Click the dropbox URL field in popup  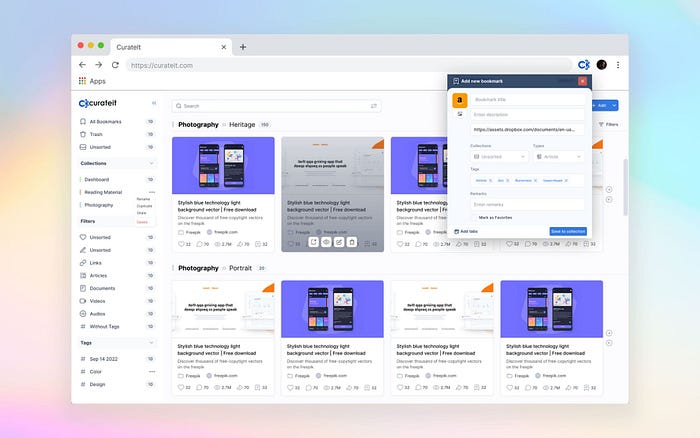(x=527, y=129)
